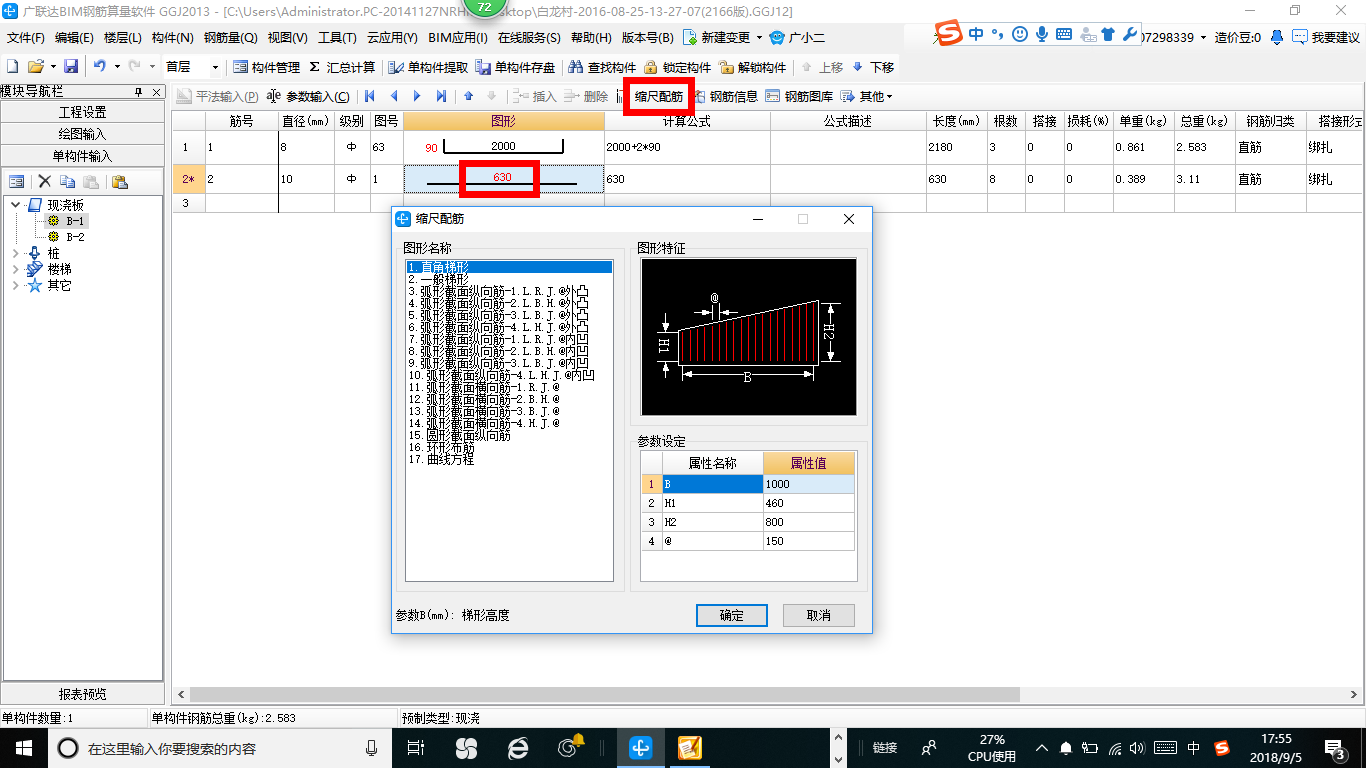Select B-1 in the component tree
The image size is (1366, 768).
pos(75,221)
